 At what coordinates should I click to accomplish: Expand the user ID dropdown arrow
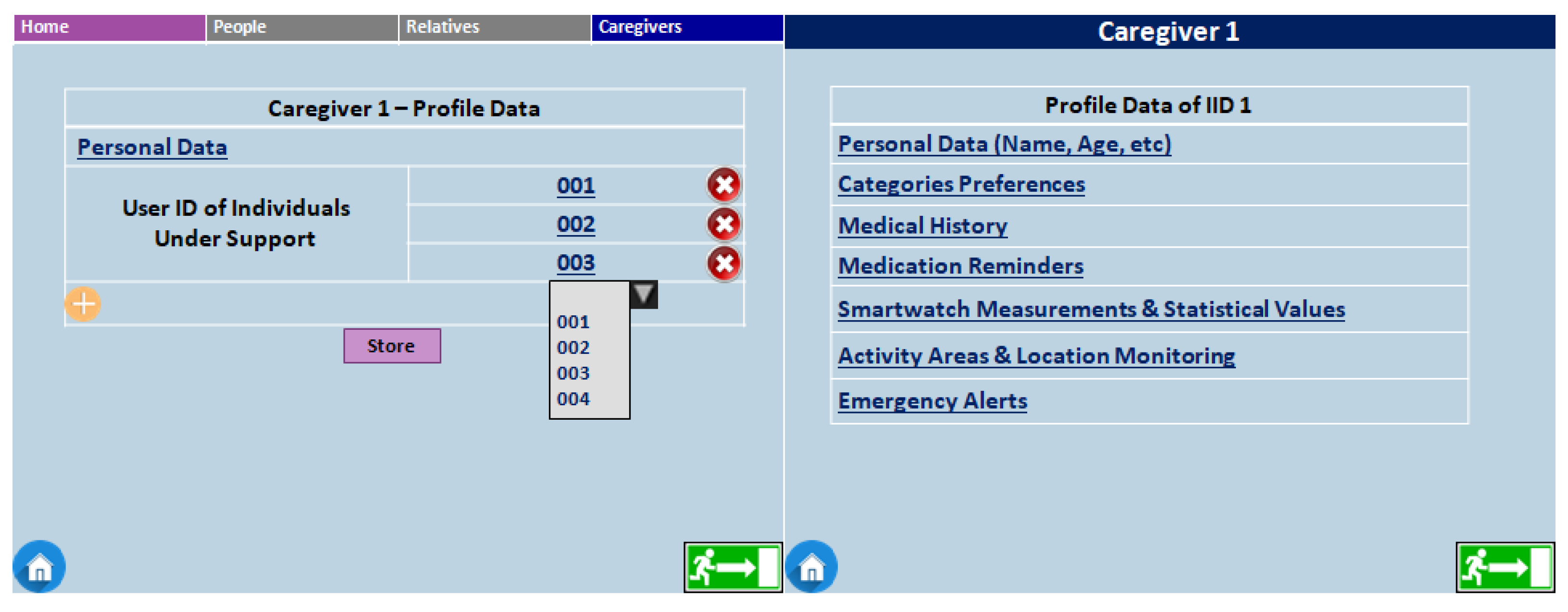(644, 295)
